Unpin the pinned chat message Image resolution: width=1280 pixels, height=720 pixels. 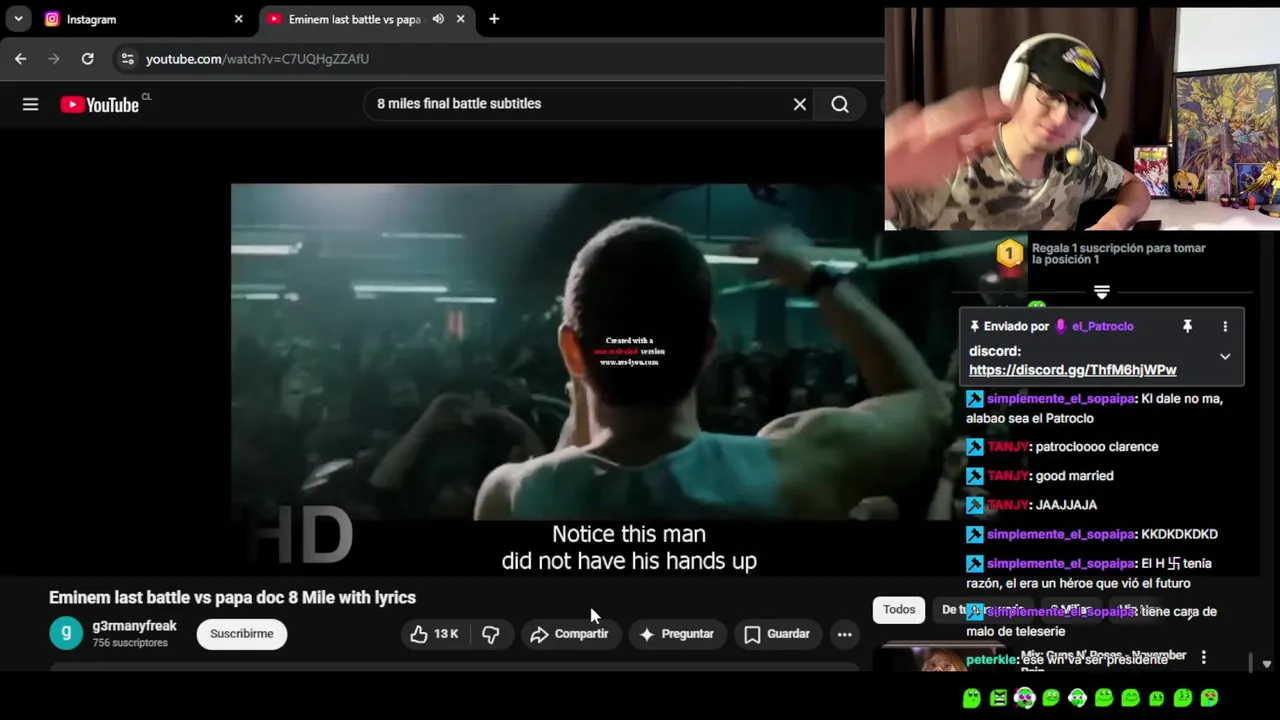pyautogui.click(x=1187, y=326)
